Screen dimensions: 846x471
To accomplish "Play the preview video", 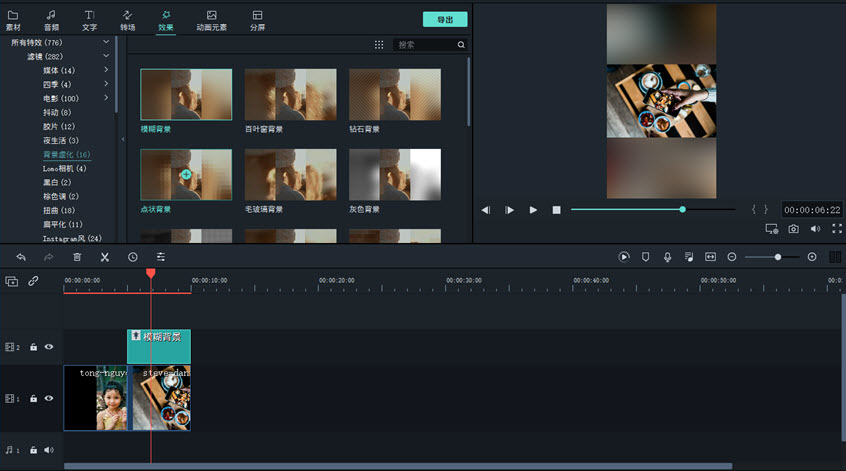I will 533,210.
